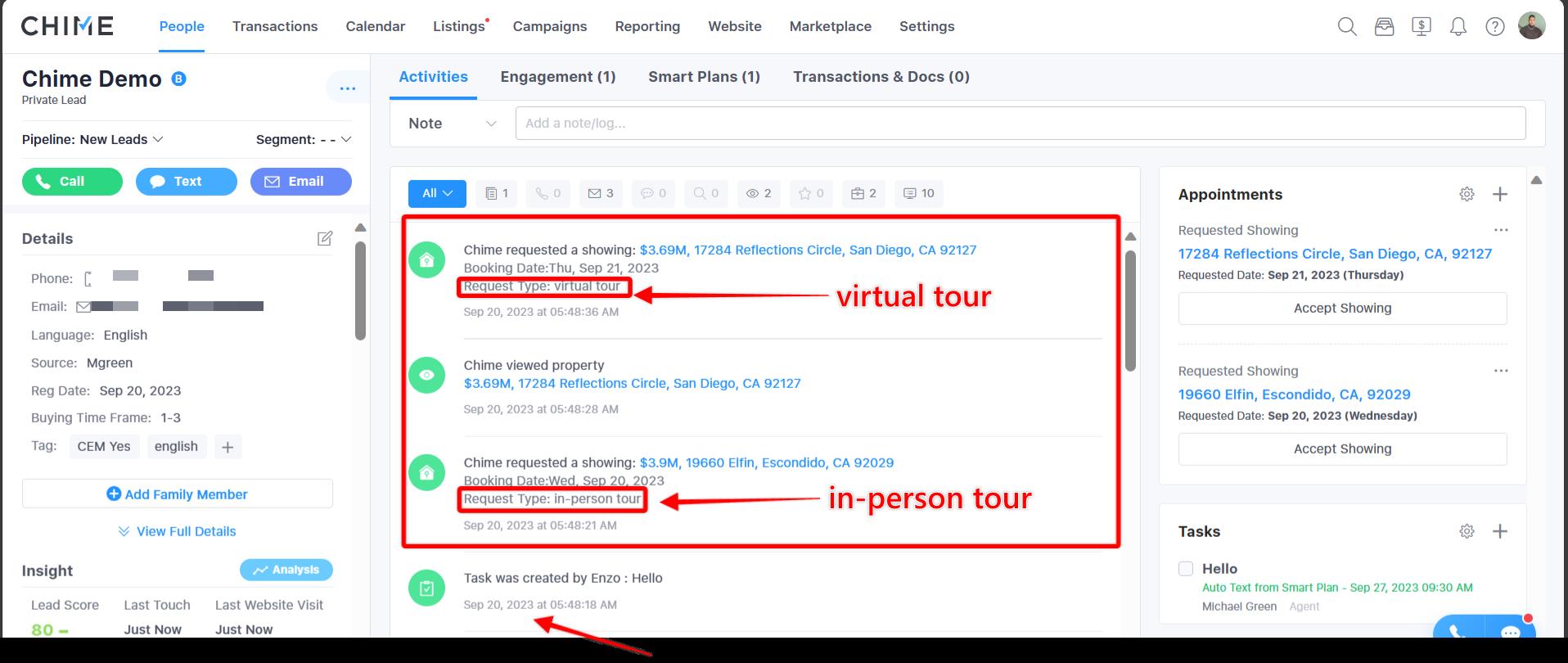
Task: Open the Calendar menu
Action: click(x=376, y=26)
